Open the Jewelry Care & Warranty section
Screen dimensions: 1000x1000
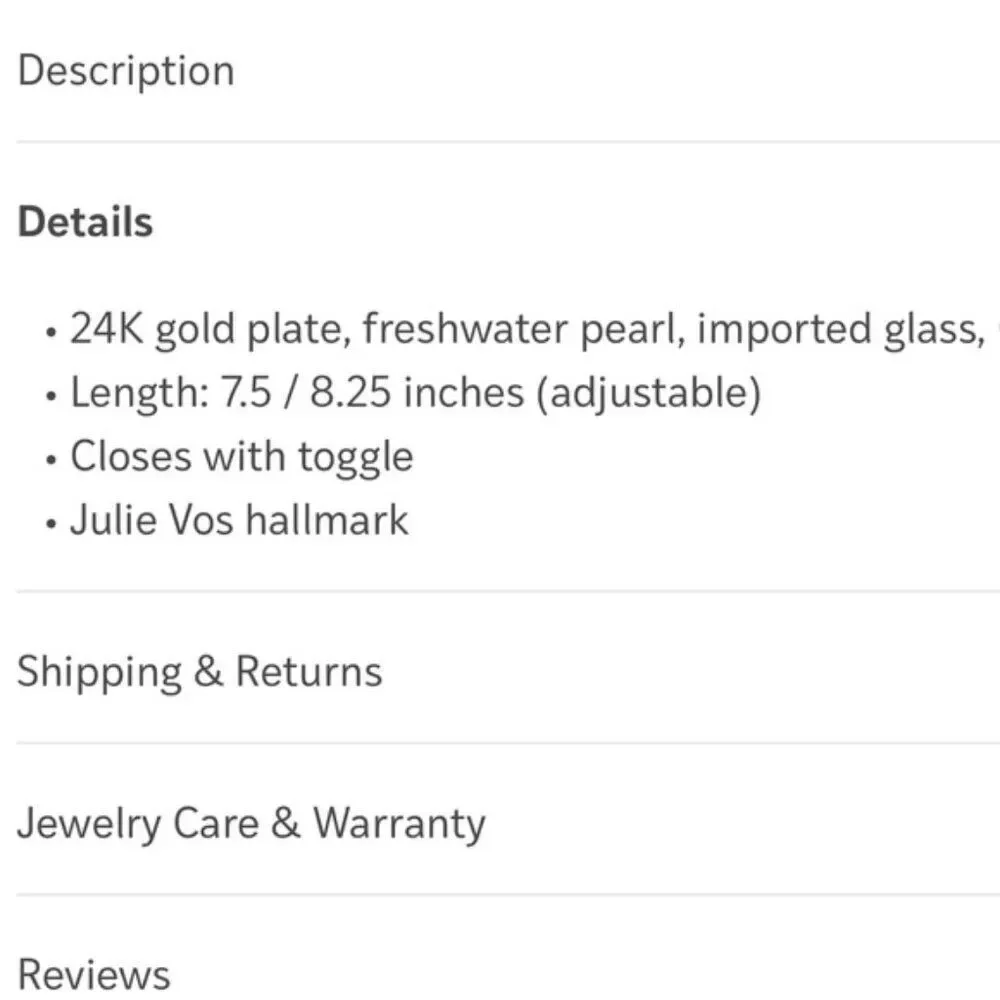[251, 823]
